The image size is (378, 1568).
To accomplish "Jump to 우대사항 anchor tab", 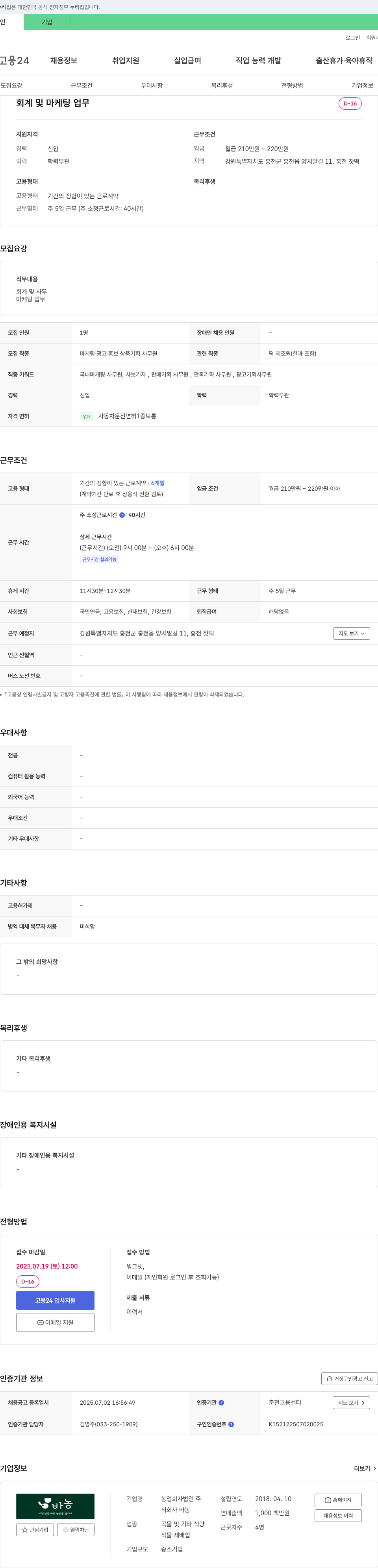I will coord(152,86).
